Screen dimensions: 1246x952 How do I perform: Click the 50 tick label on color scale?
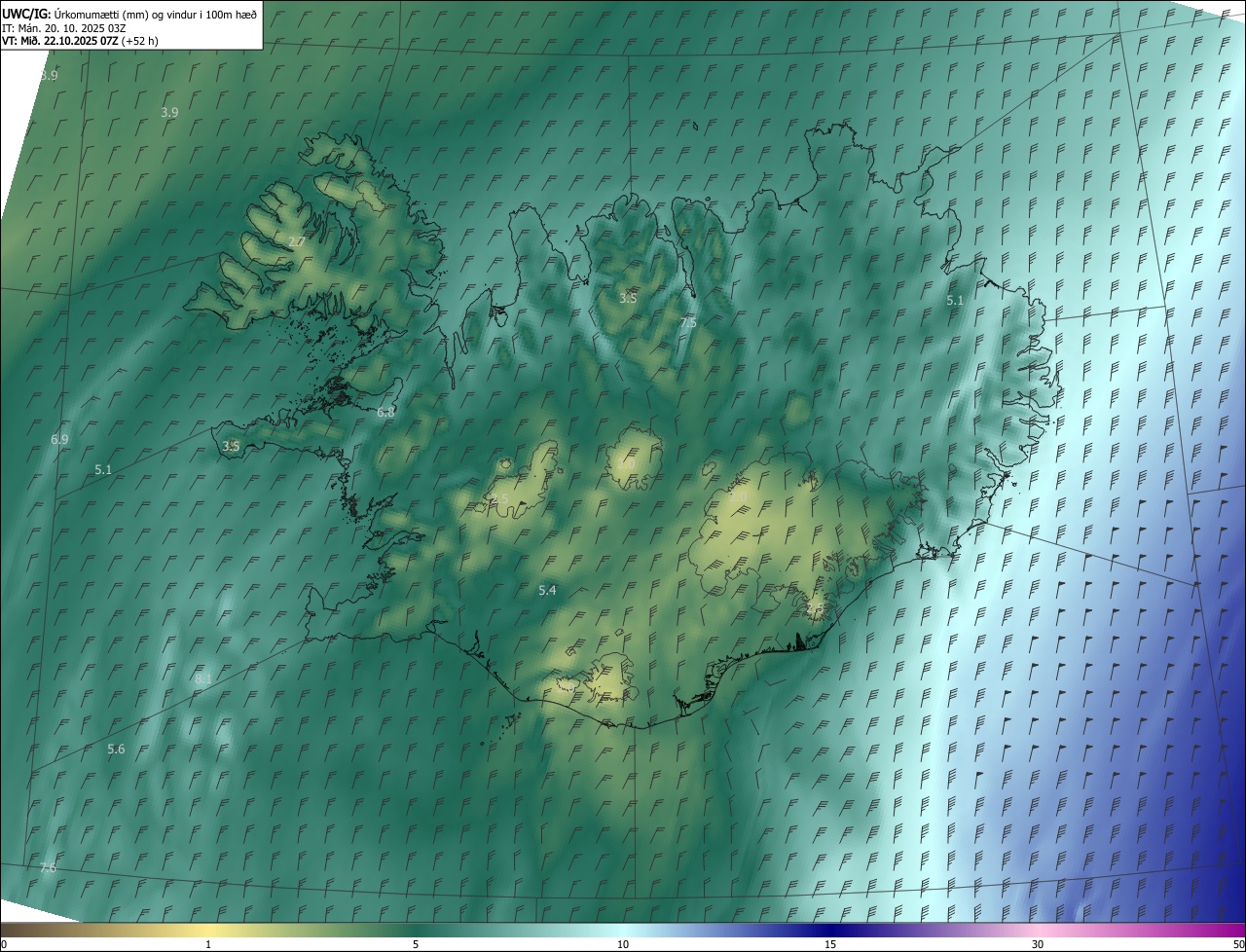(x=1238, y=945)
